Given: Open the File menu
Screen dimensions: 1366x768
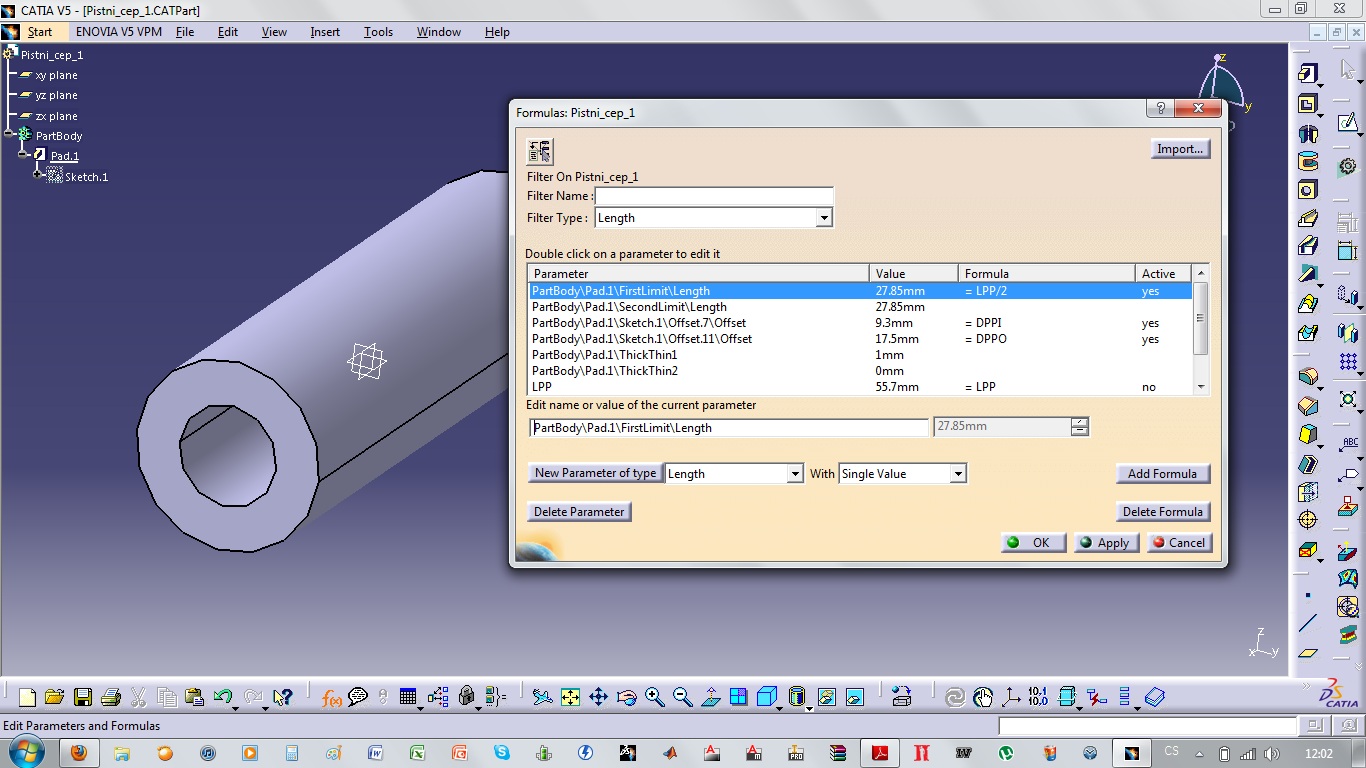Looking at the screenshot, I should (185, 32).
